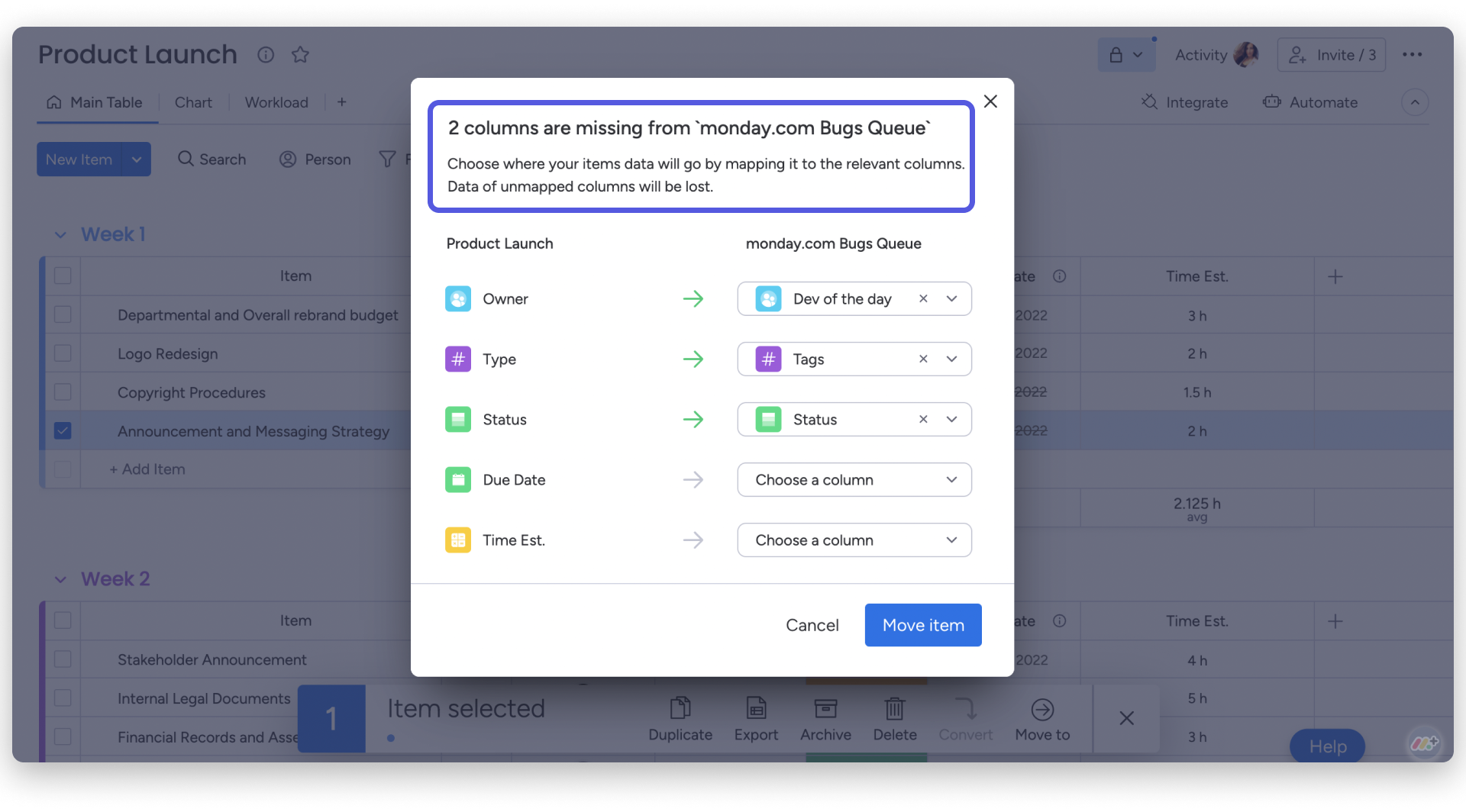Clear the Tags column mapping

tap(923, 359)
